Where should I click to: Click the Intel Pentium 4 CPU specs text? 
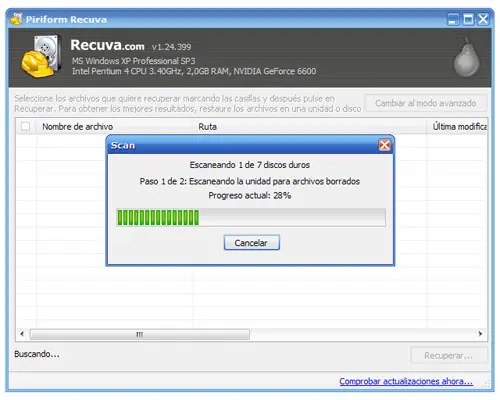coord(194,71)
